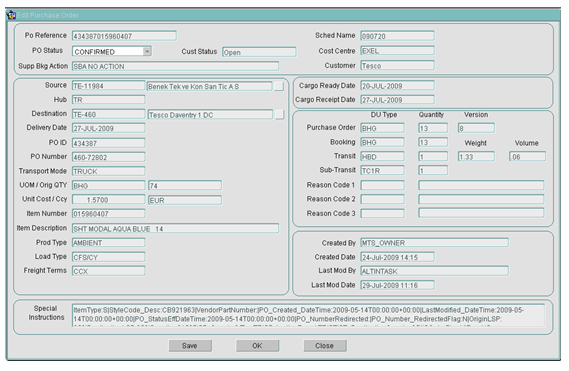The width and height of the screenshot is (569, 371).
Task: Click the Sched Name field
Action: coord(397,36)
